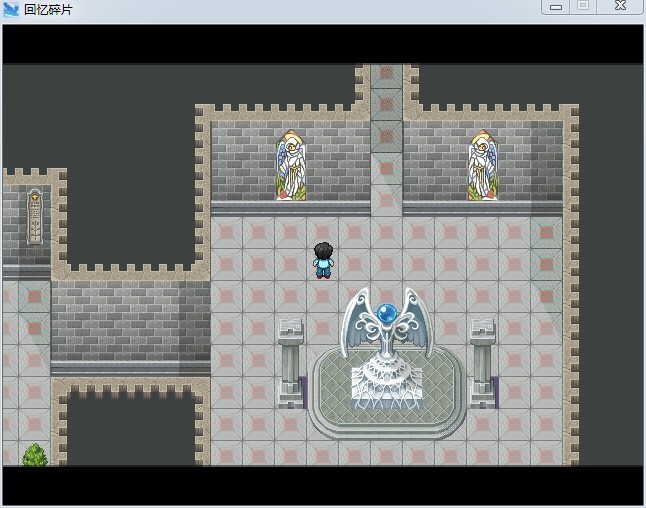Click the left stained glass angel window
646x508 pixels.
point(291,166)
